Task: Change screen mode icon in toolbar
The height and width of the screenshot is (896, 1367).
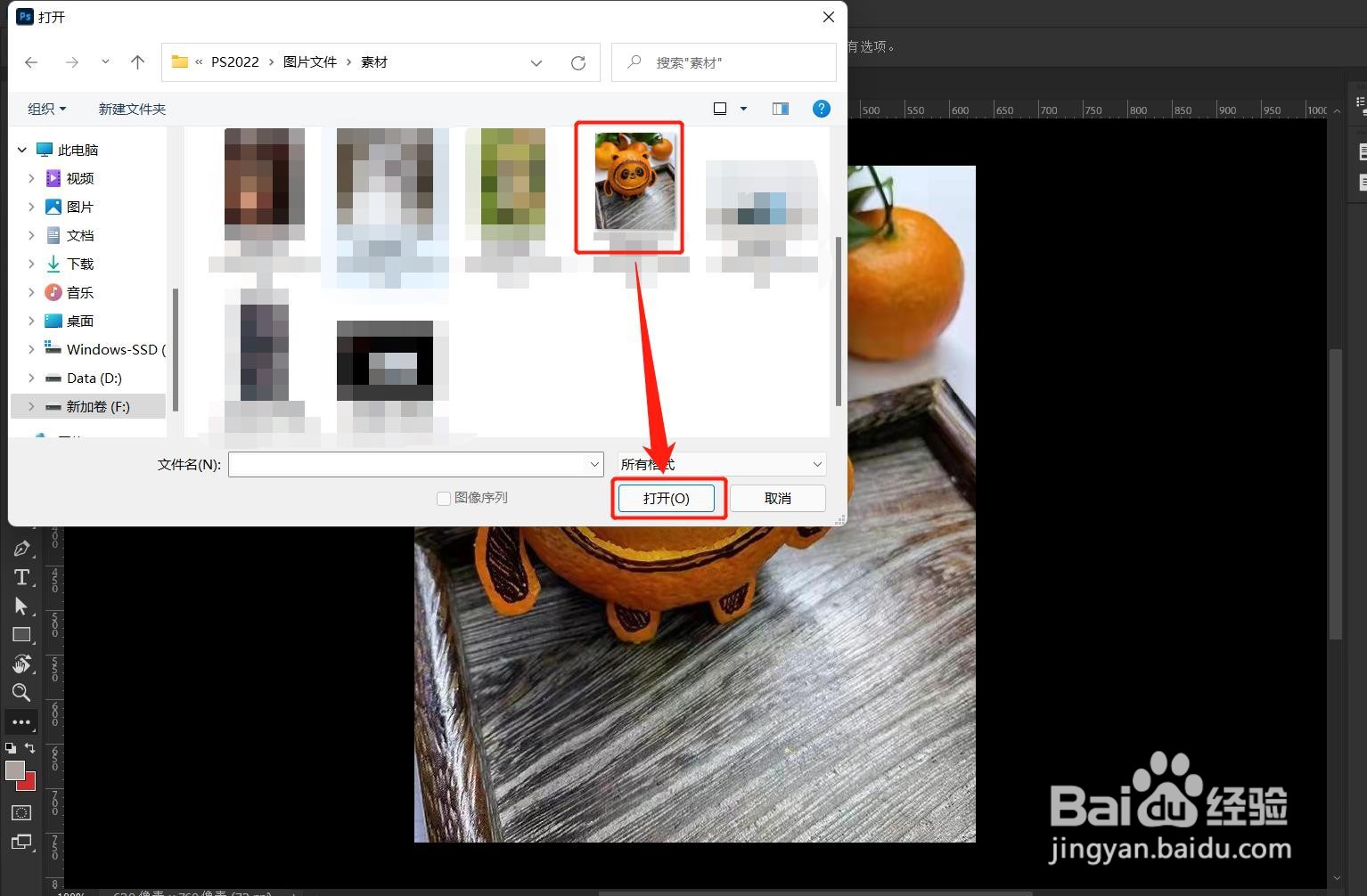Action: click(21, 842)
